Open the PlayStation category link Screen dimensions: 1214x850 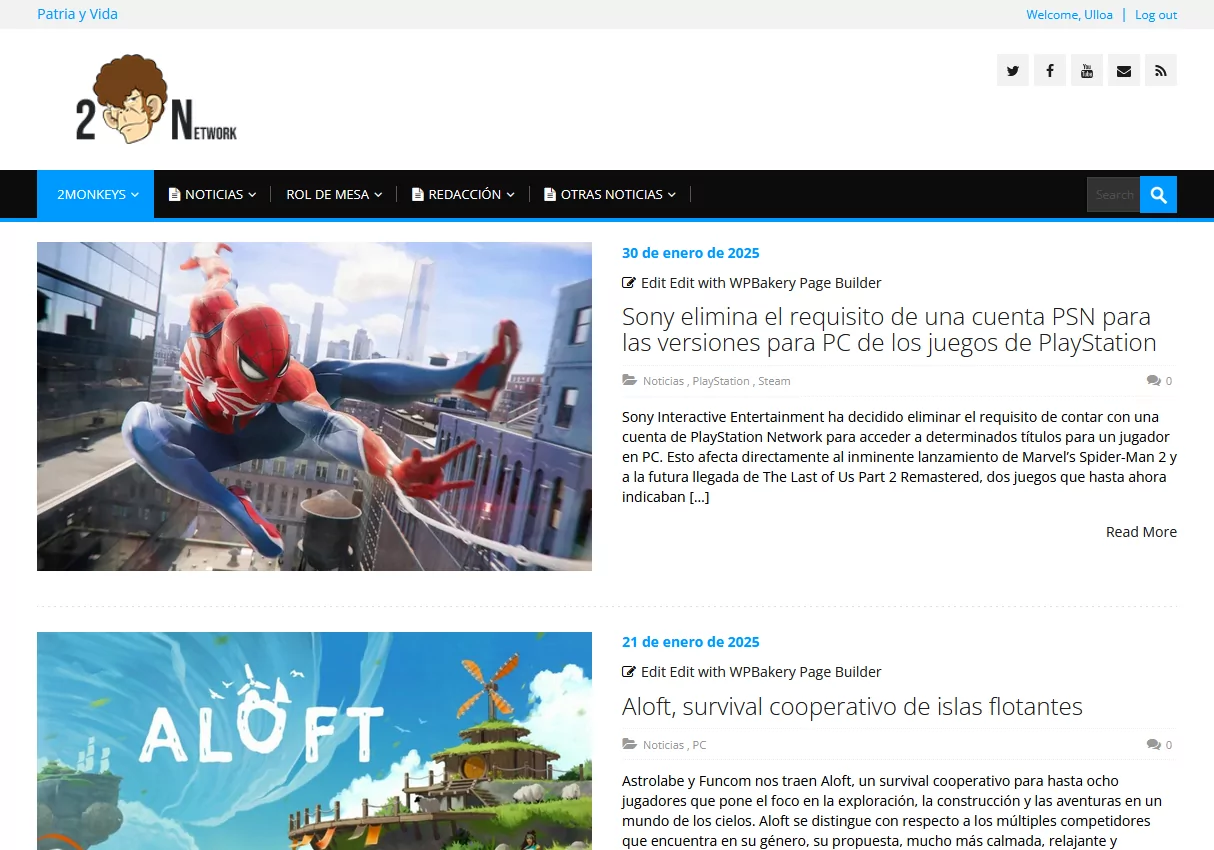(721, 381)
